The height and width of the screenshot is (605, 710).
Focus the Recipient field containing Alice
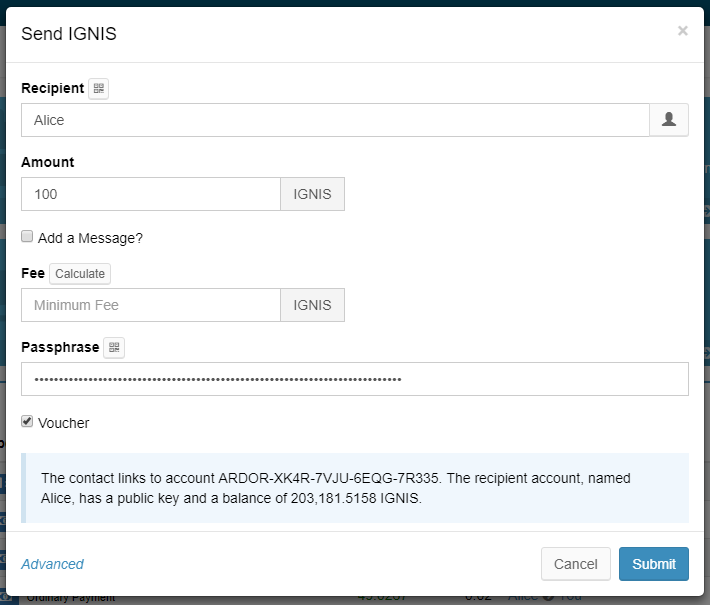(335, 120)
